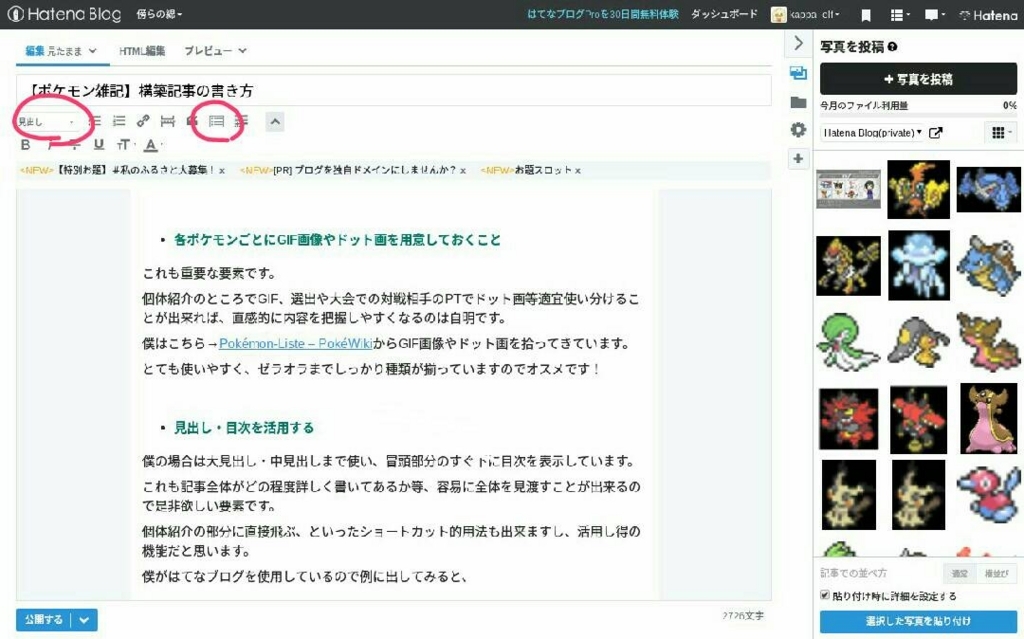Toggle '貼り付け時に詳細を設定する' checkbox
The image size is (1024, 639).
(x=825, y=596)
